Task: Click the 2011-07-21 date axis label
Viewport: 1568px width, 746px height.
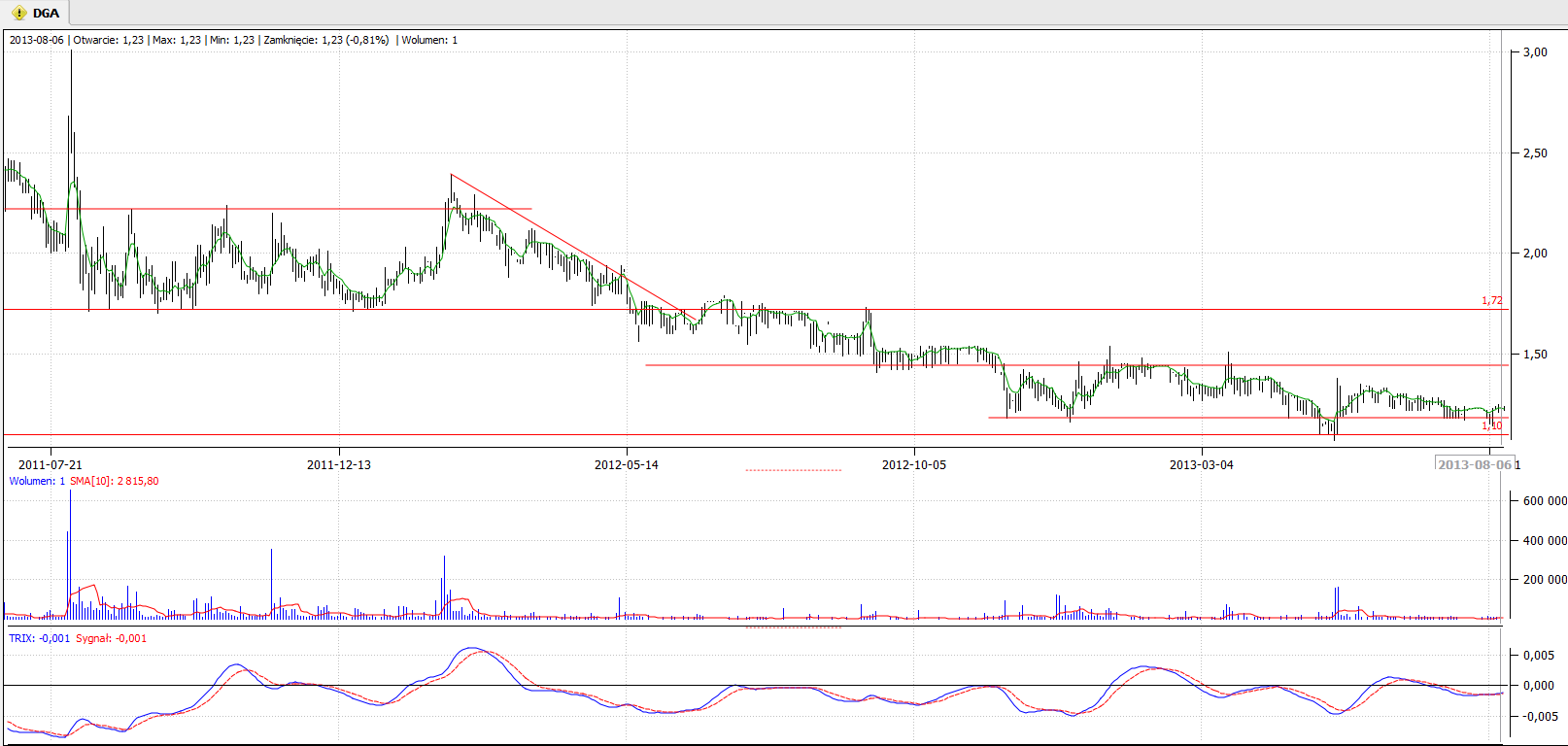Action: (51, 465)
